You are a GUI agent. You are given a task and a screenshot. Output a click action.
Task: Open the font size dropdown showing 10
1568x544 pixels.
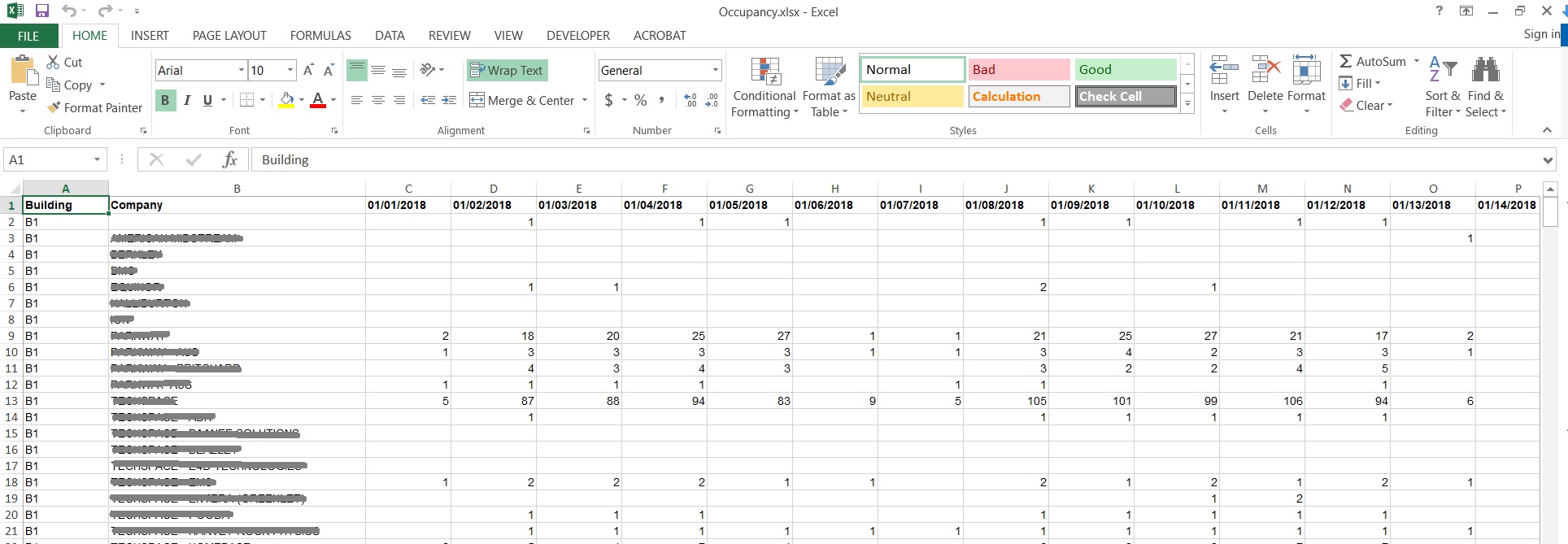click(x=290, y=71)
